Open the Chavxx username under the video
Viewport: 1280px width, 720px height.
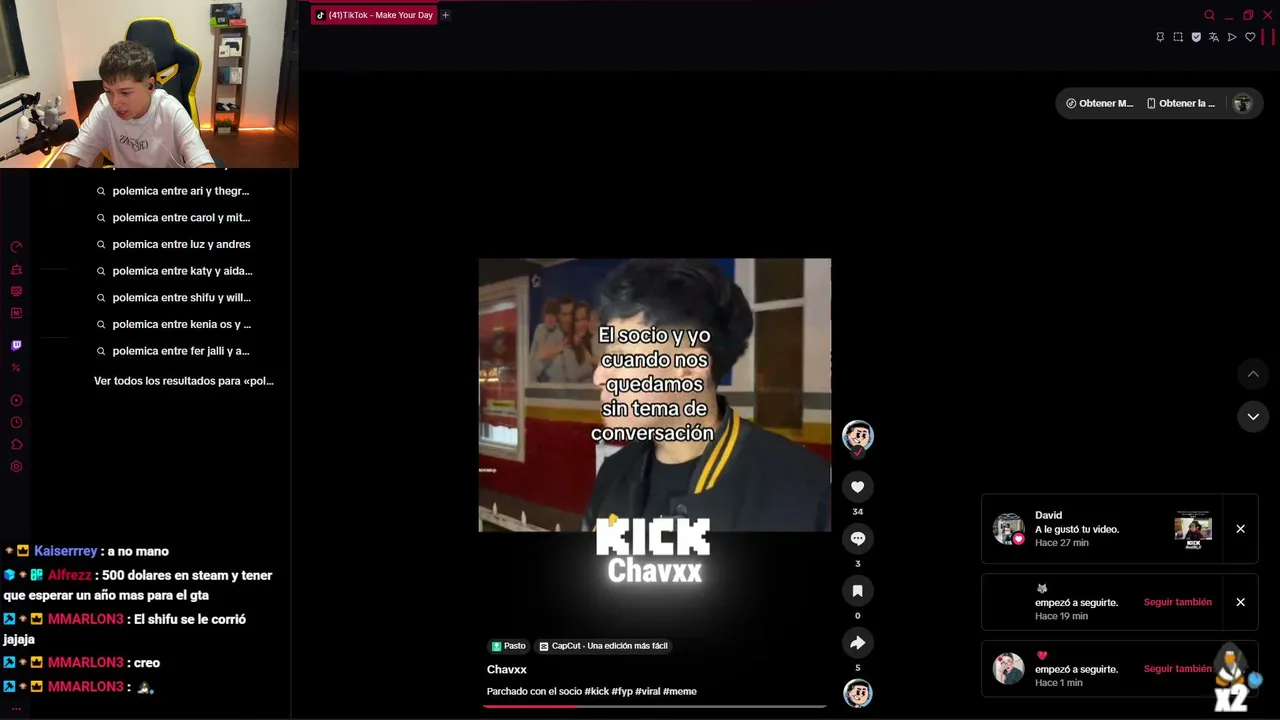[x=507, y=670]
